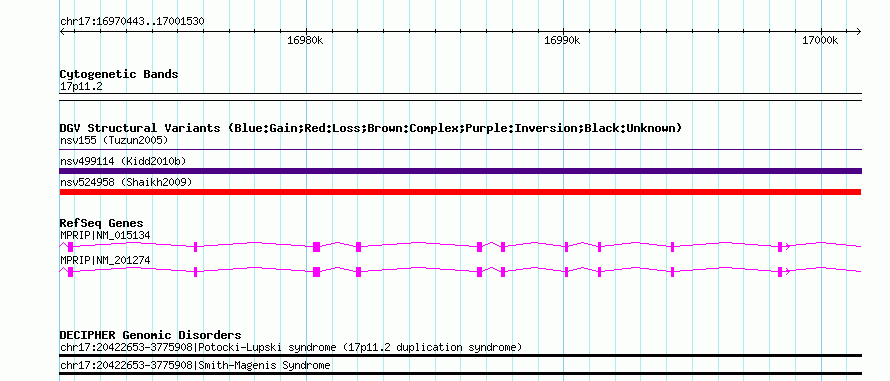Click the black bar under Potocki-Lupski syndrome
Image resolution: width=890 pixels, height=381 pixels.
(460, 355)
